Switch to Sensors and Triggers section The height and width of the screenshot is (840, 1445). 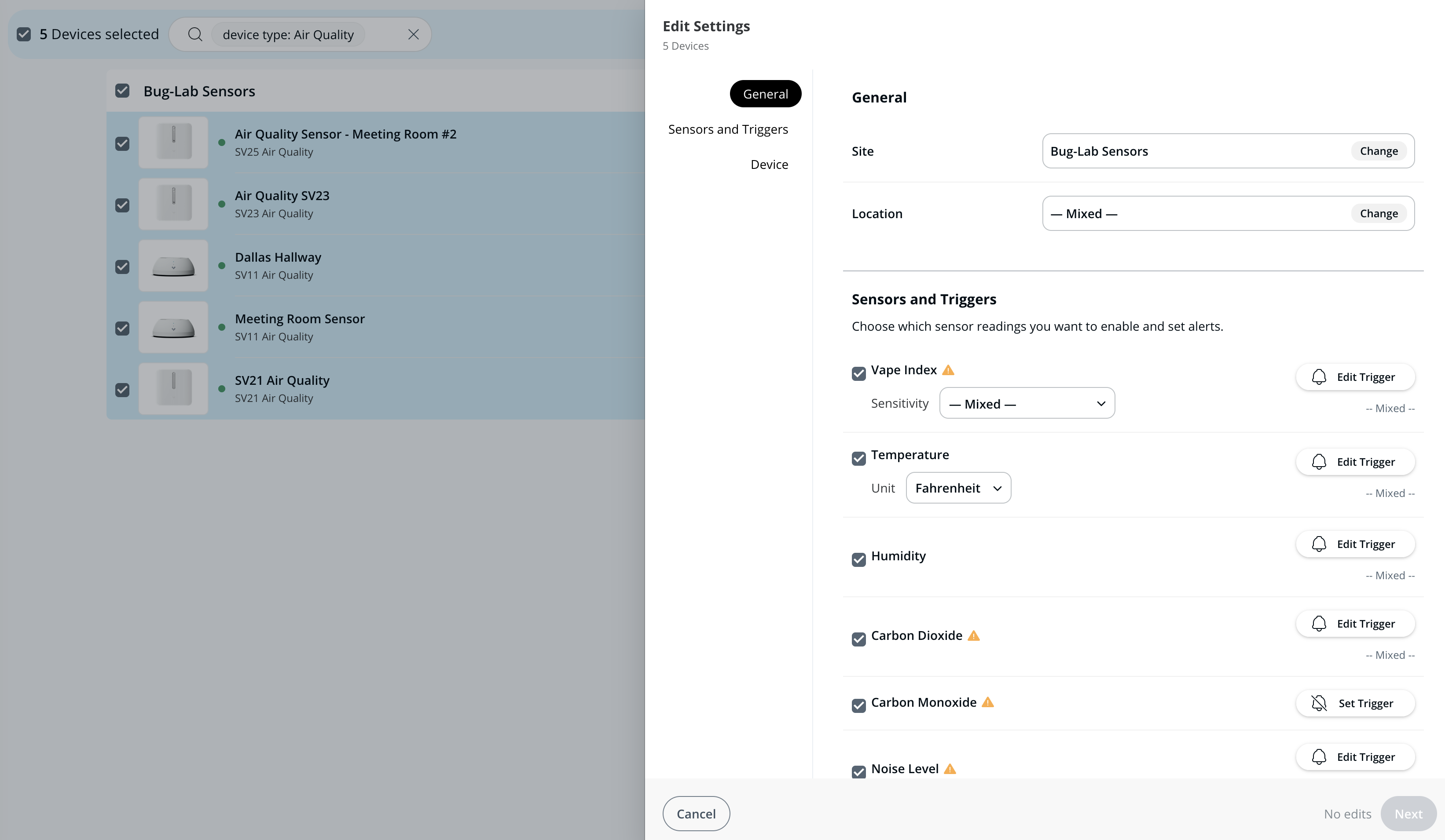click(728, 129)
